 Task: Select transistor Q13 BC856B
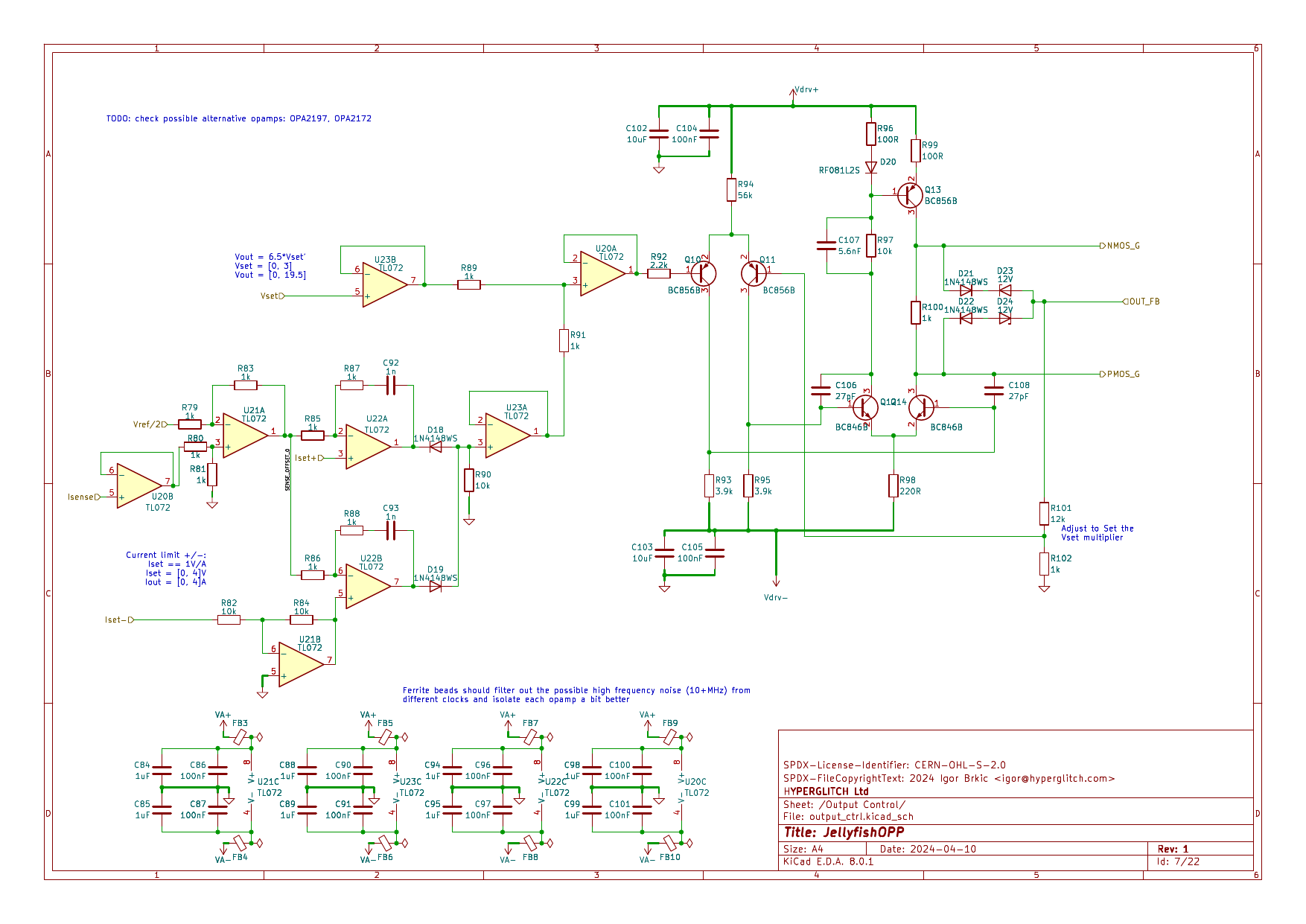909,195
